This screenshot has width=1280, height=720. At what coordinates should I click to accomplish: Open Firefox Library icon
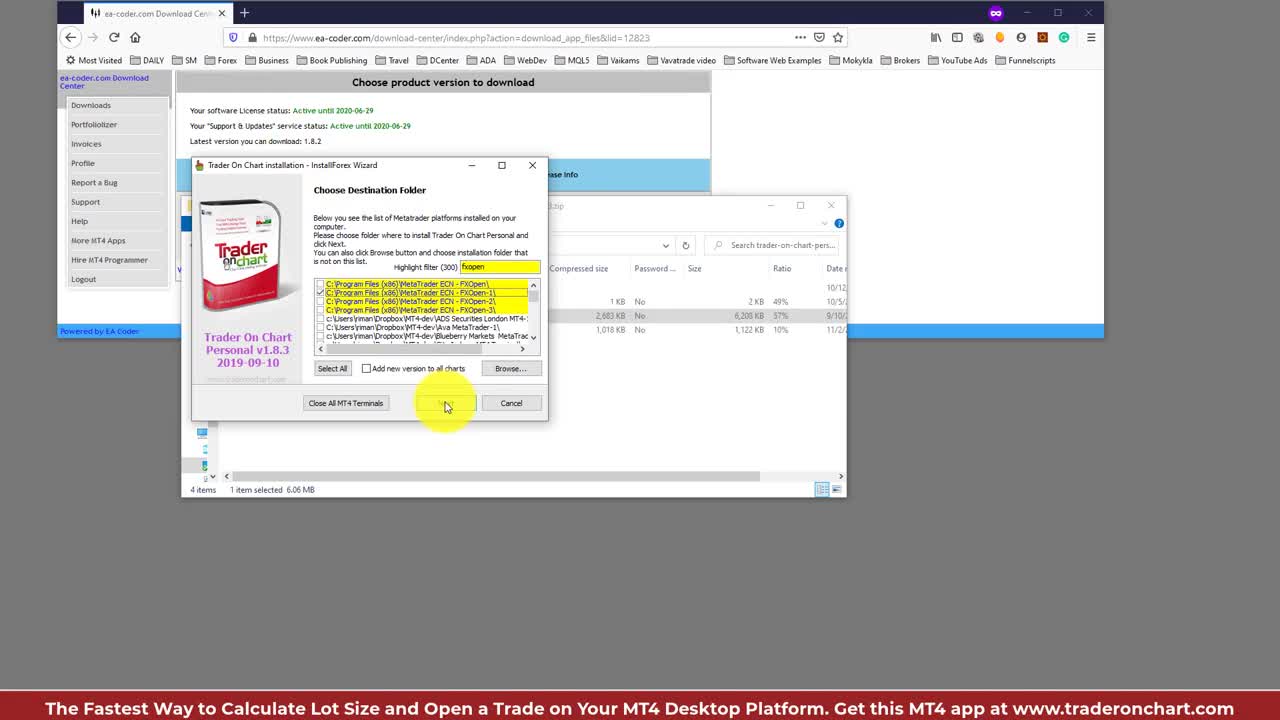coord(936,37)
